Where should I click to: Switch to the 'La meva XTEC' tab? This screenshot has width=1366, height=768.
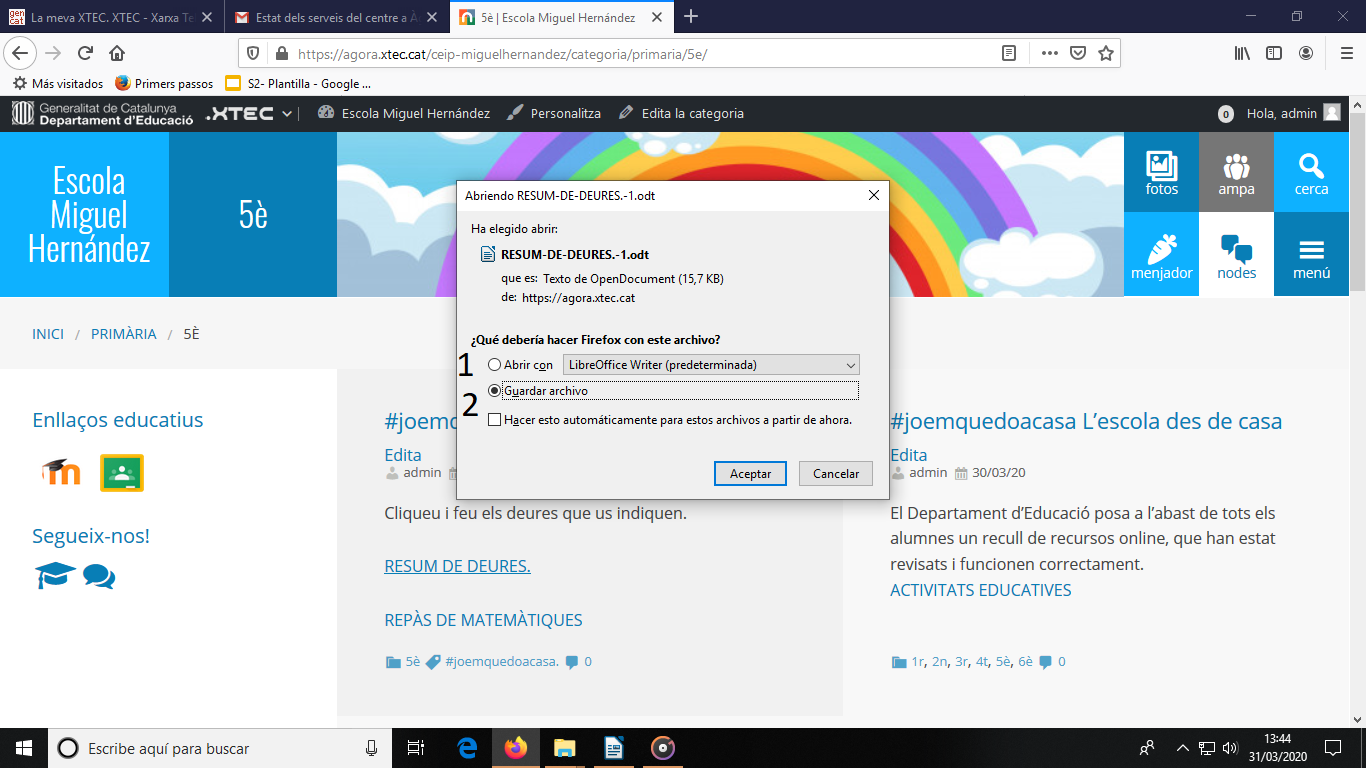[x=110, y=17]
